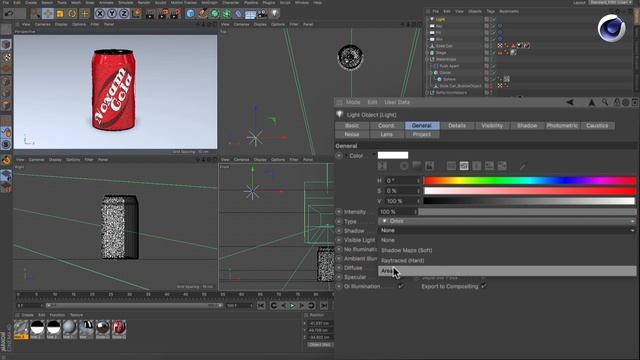Click the attribute manager up arrow
Viewport: 640px width, 360px height.
(x=591, y=102)
